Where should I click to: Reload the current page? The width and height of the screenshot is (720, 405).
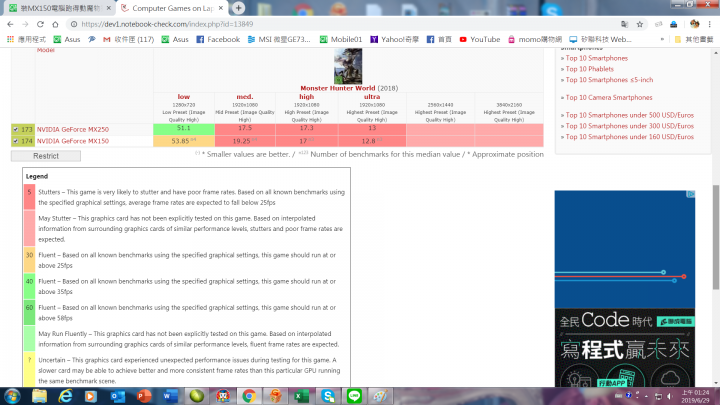(40, 24)
